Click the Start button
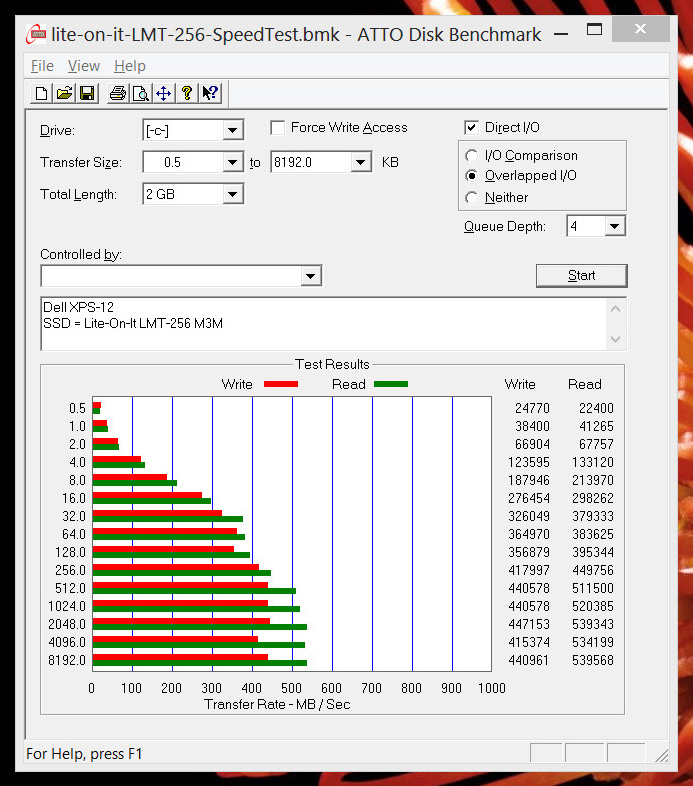The width and height of the screenshot is (693, 786). click(x=582, y=276)
